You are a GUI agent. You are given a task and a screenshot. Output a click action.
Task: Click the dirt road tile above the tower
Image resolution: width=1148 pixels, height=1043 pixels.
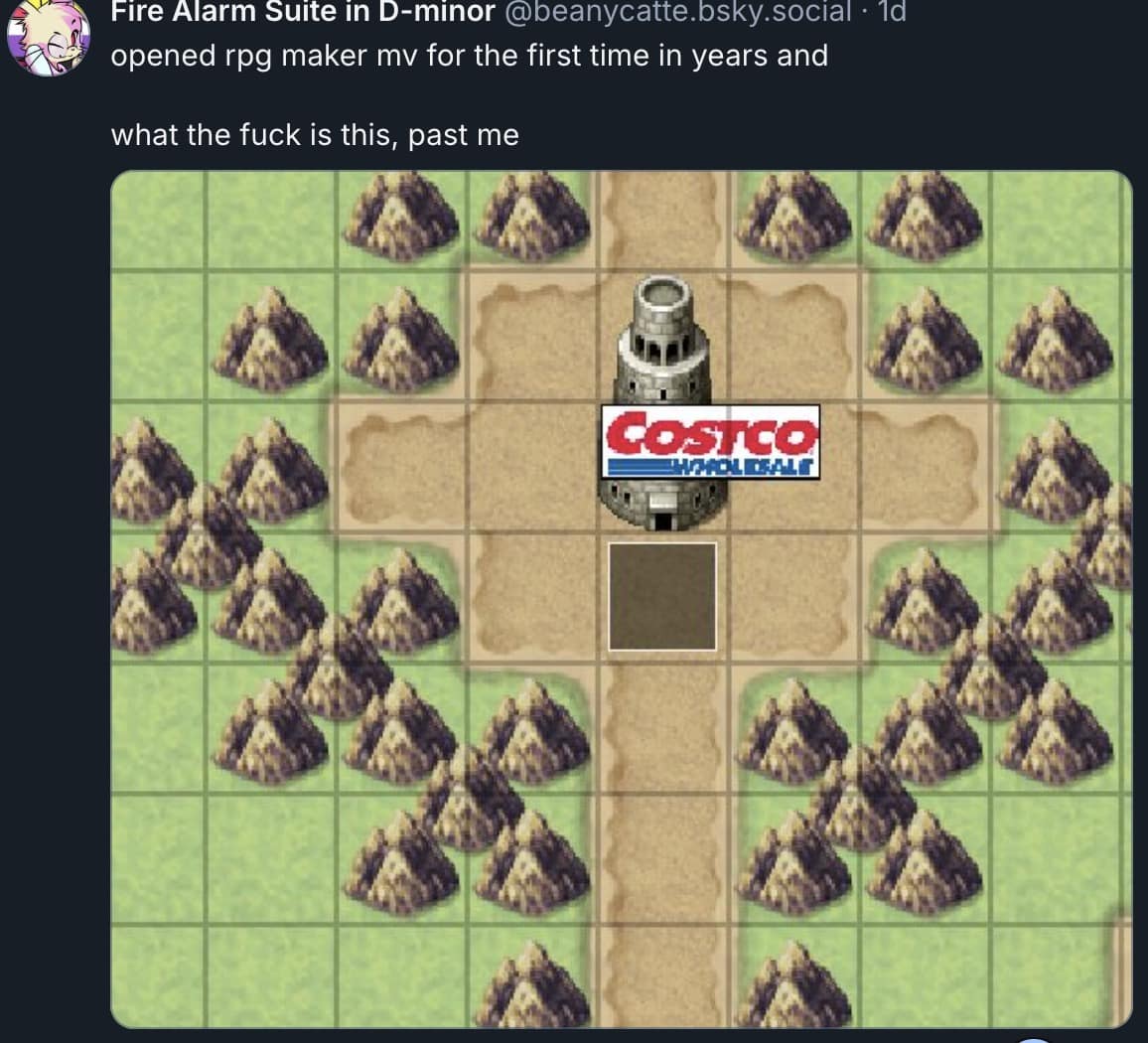point(663,220)
